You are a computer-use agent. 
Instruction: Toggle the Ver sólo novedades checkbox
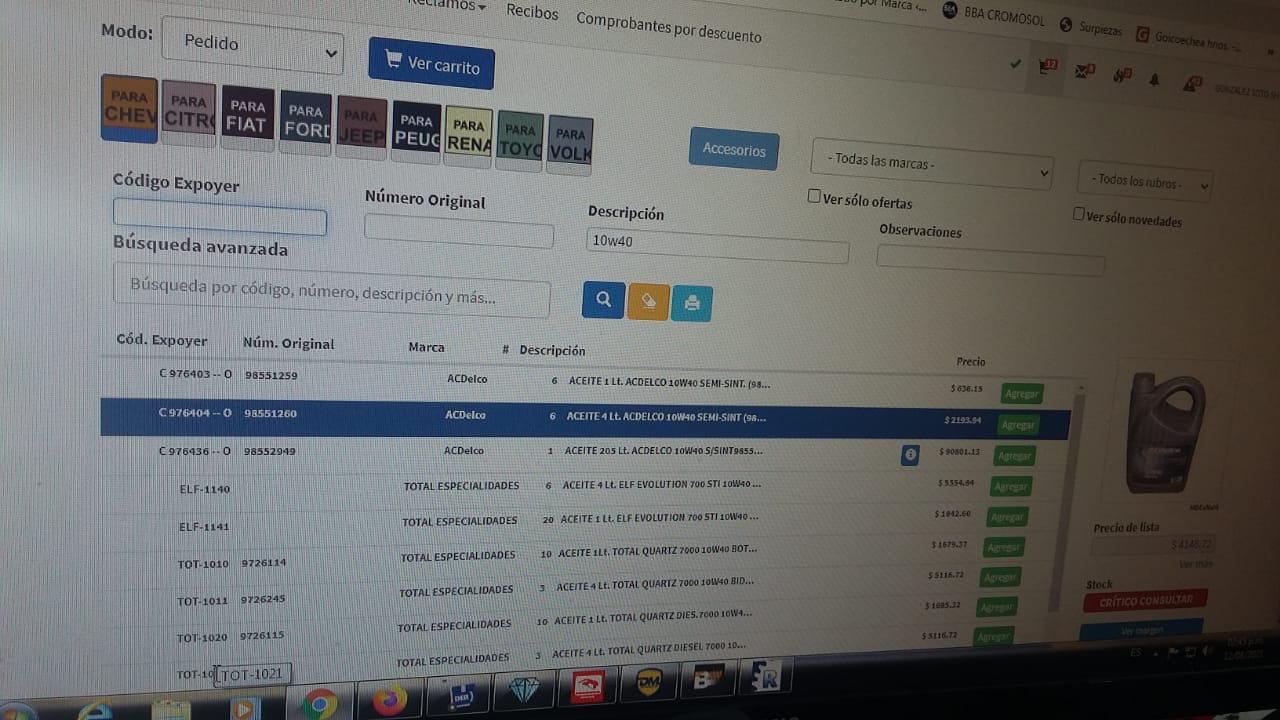1078,214
